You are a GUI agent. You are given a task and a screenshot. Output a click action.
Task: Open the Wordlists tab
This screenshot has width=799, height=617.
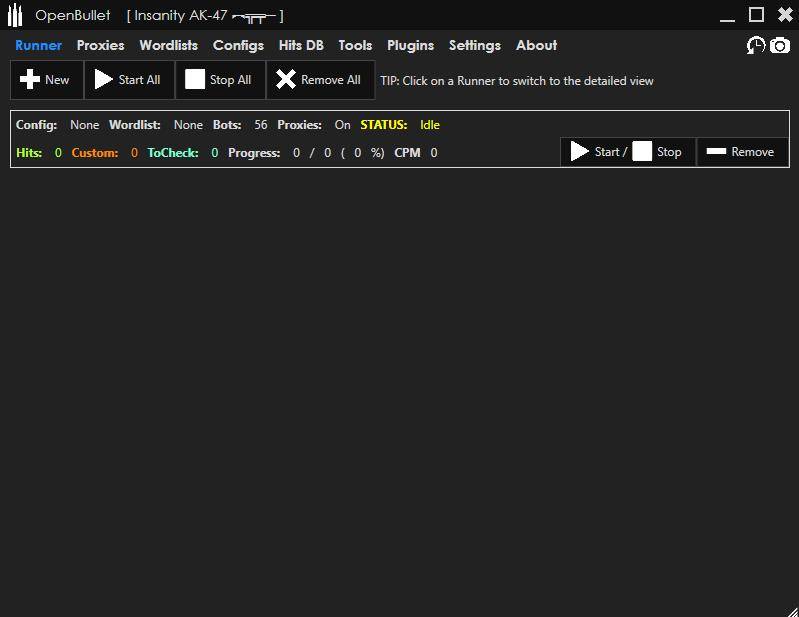pyautogui.click(x=169, y=45)
